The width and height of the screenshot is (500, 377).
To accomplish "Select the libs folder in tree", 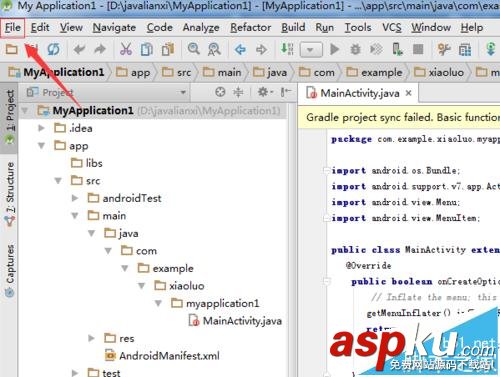I will point(87,163).
